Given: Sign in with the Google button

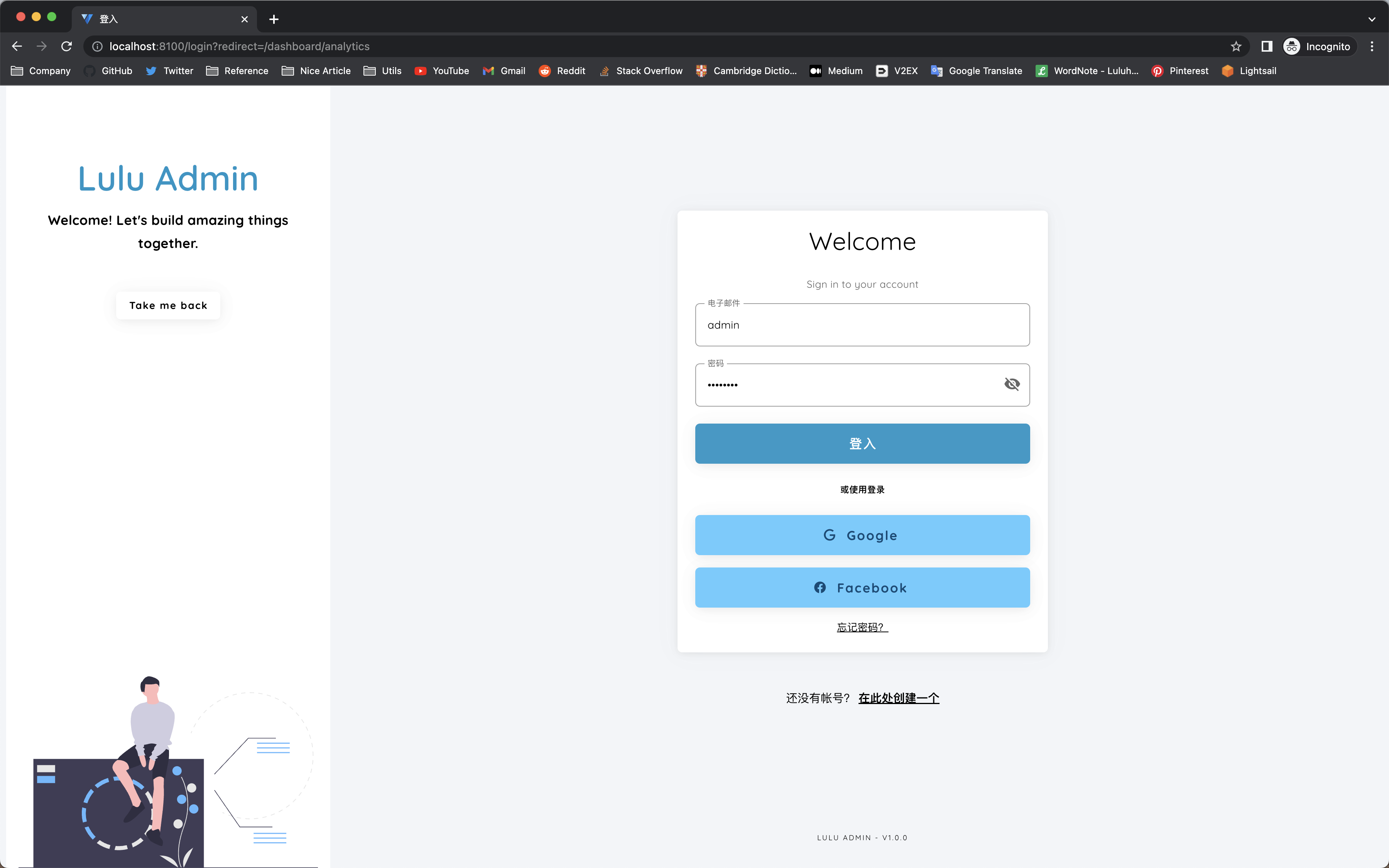Looking at the screenshot, I should [862, 535].
